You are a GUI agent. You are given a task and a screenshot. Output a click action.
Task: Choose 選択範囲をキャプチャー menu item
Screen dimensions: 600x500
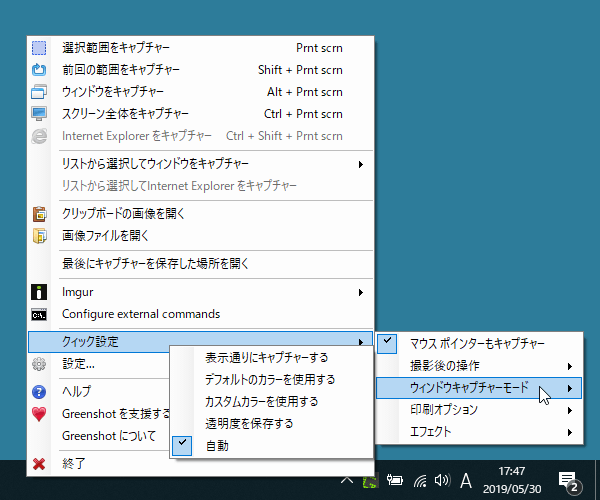tap(201, 48)
